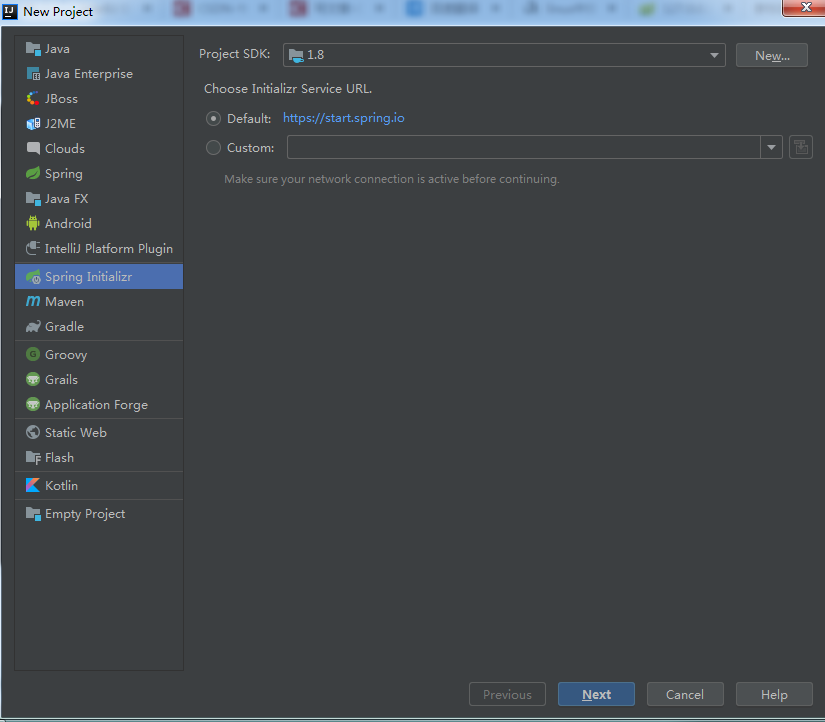Click the import icon beside the Custom URL field
825x722 pixels.
(x=801, y=147)
